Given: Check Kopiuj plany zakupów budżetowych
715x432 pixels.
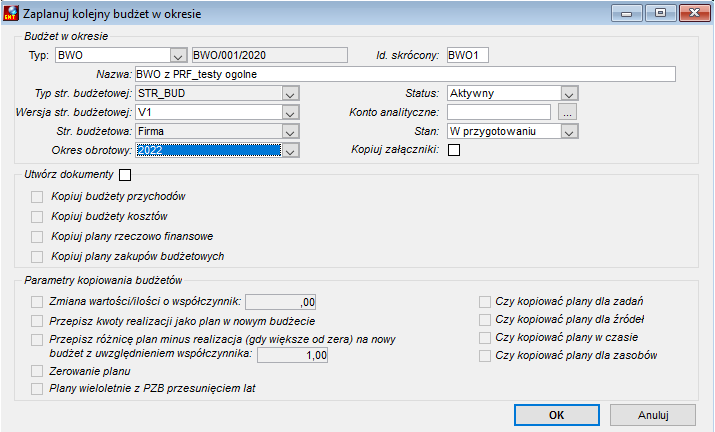Looking at the screenshot, I should pyautogui.click(x=37, y=257).
